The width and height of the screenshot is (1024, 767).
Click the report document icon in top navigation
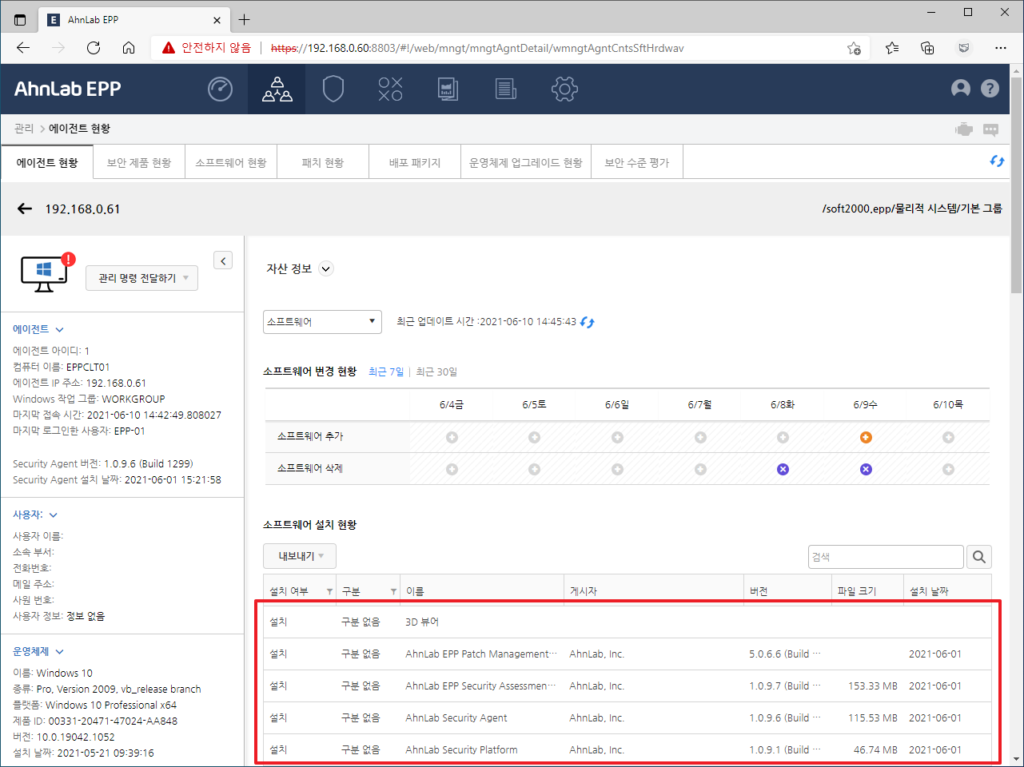(x=447, y=88)
